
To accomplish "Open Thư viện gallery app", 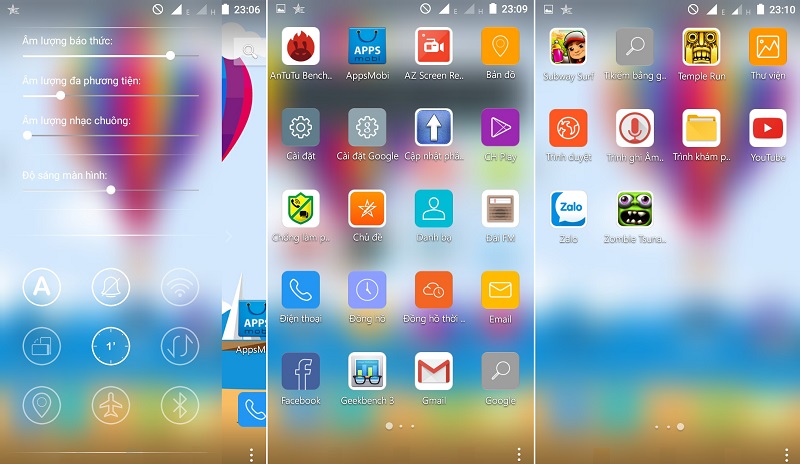I will coord(768,46).
